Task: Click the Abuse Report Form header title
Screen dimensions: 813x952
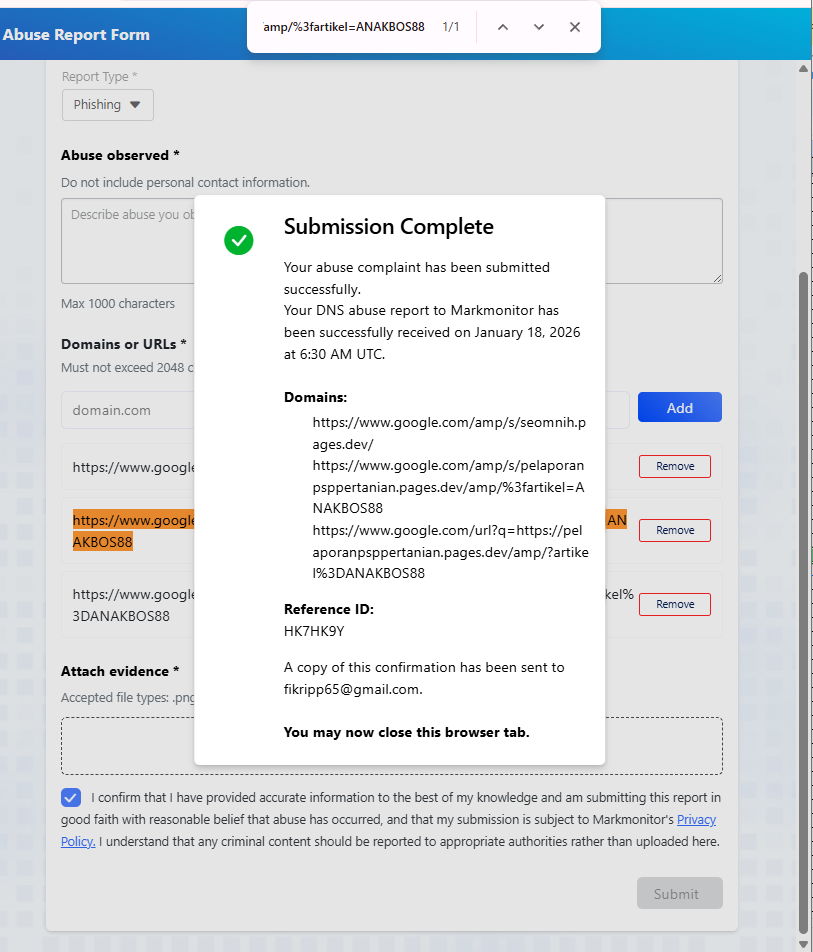Action: (76, 35)
